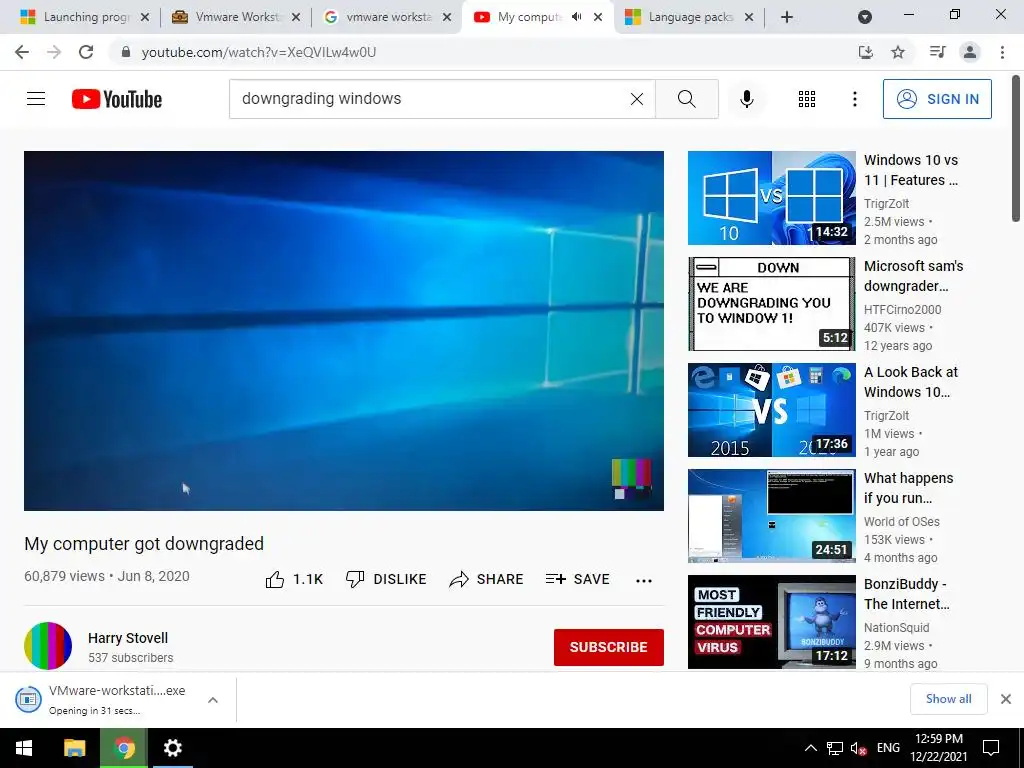Click the address bar URL
1024x768 pixels.
click(259, 52)
